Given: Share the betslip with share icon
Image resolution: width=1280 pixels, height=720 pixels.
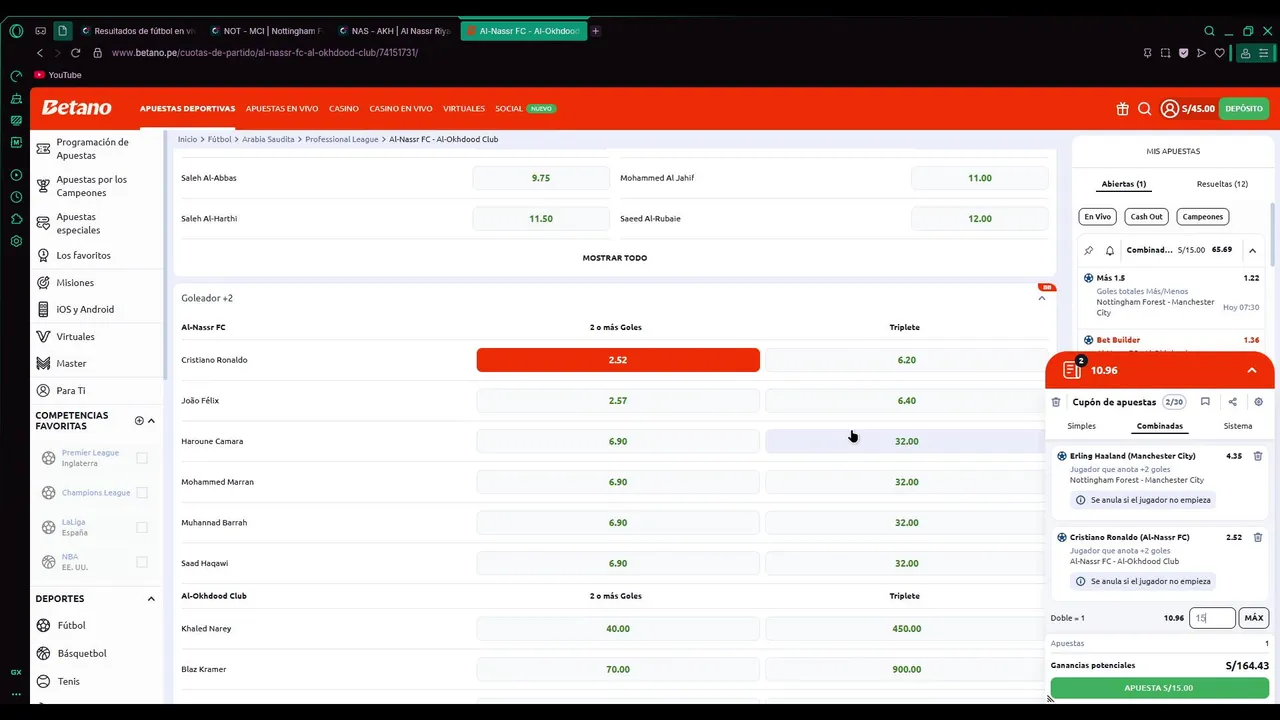Looking at the screenshot, I should pyautogui.click(x=1232, y=402).
